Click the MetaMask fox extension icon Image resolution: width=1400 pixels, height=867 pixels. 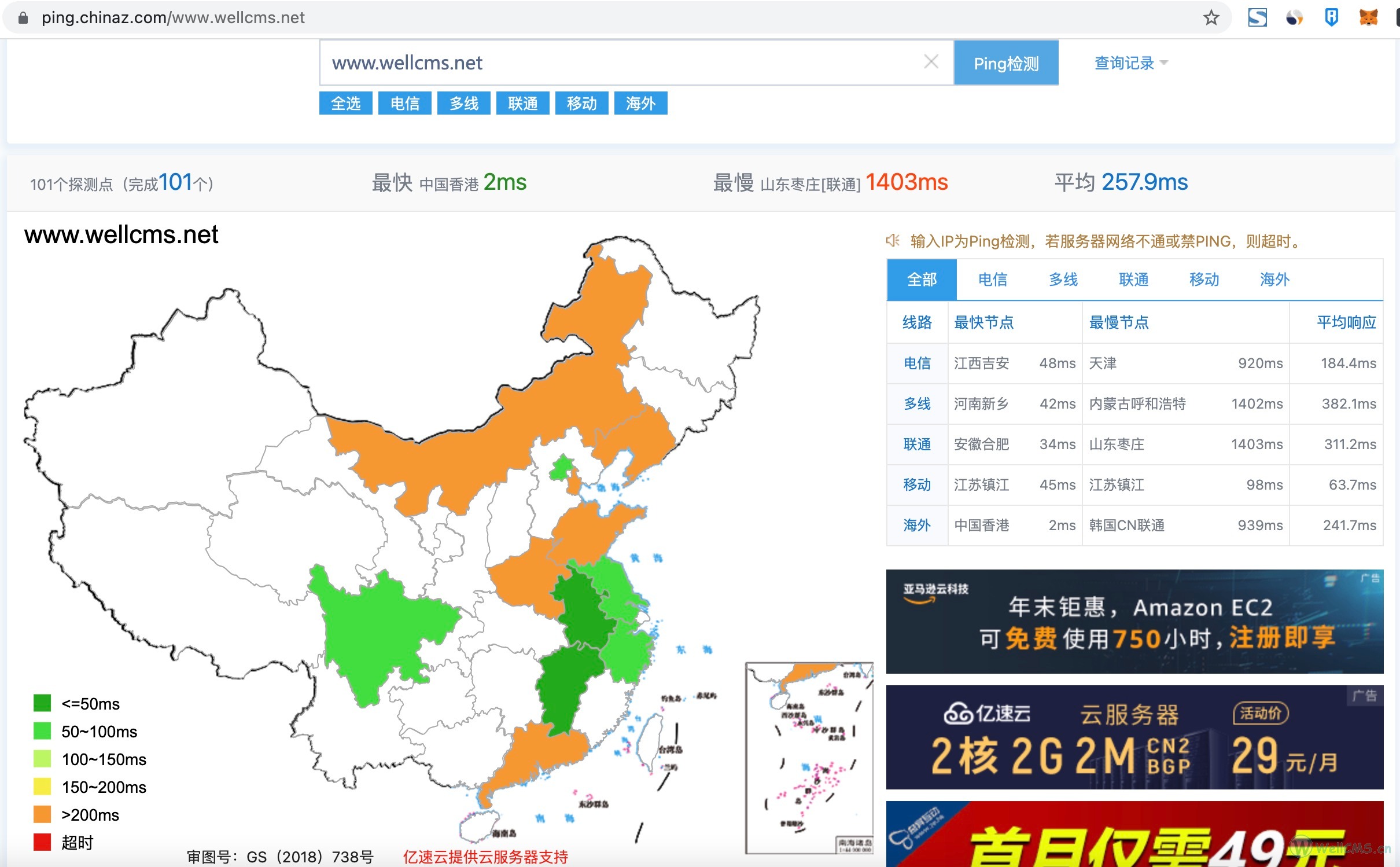point(1368,17)
